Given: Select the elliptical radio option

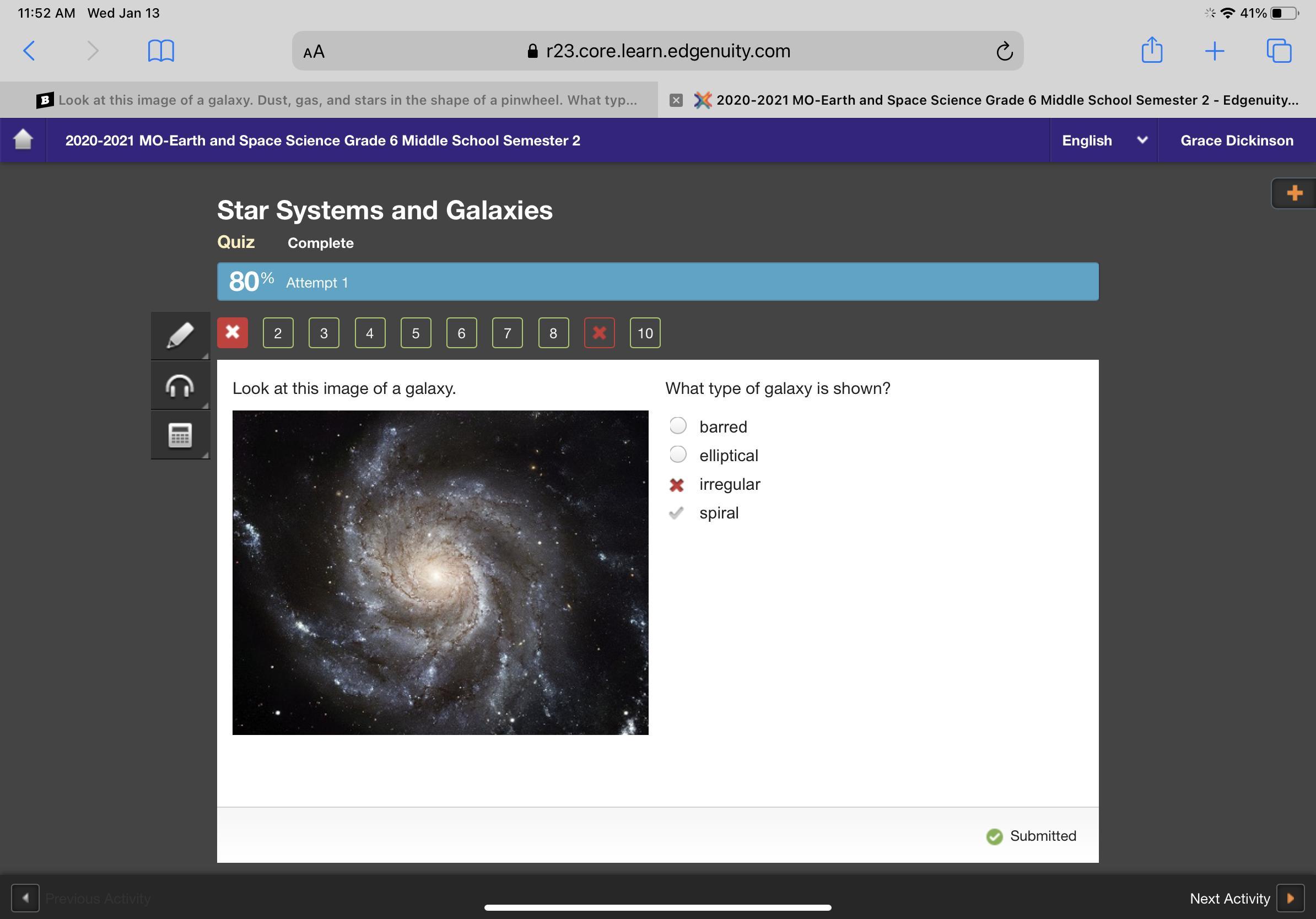Looking at the screenshot, I should coord(677,455).
